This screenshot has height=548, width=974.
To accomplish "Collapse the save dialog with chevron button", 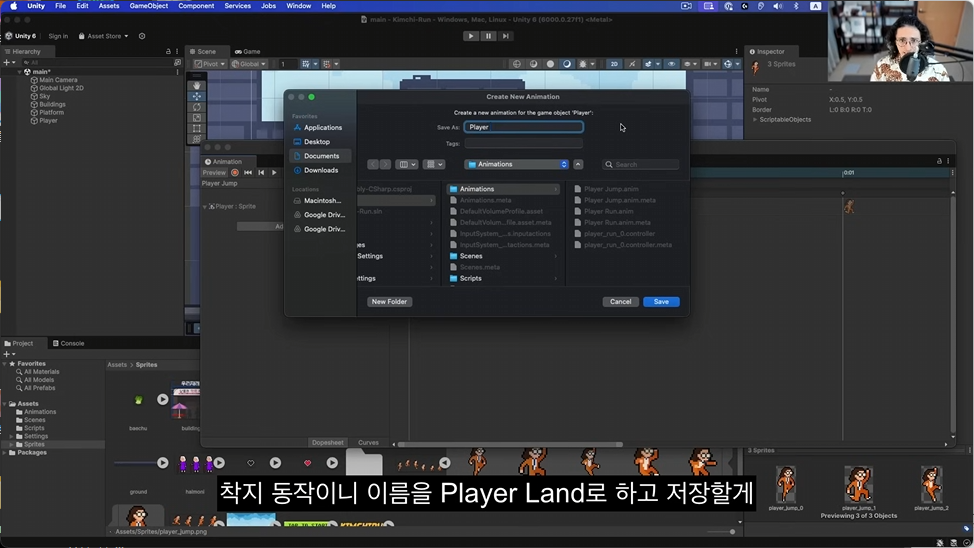I will point(578,165).
